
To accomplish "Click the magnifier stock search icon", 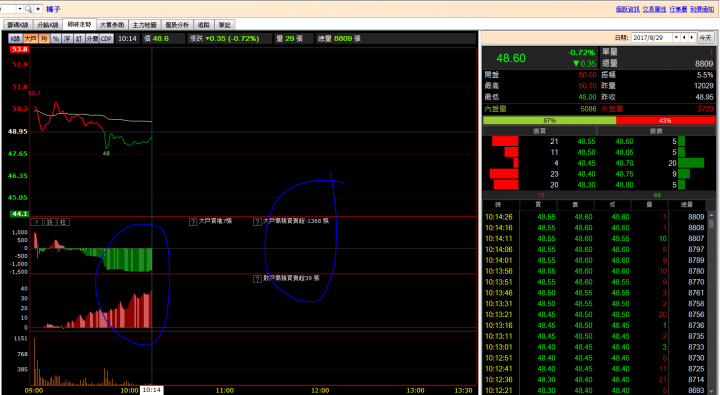I will click(x=28, y=9).
